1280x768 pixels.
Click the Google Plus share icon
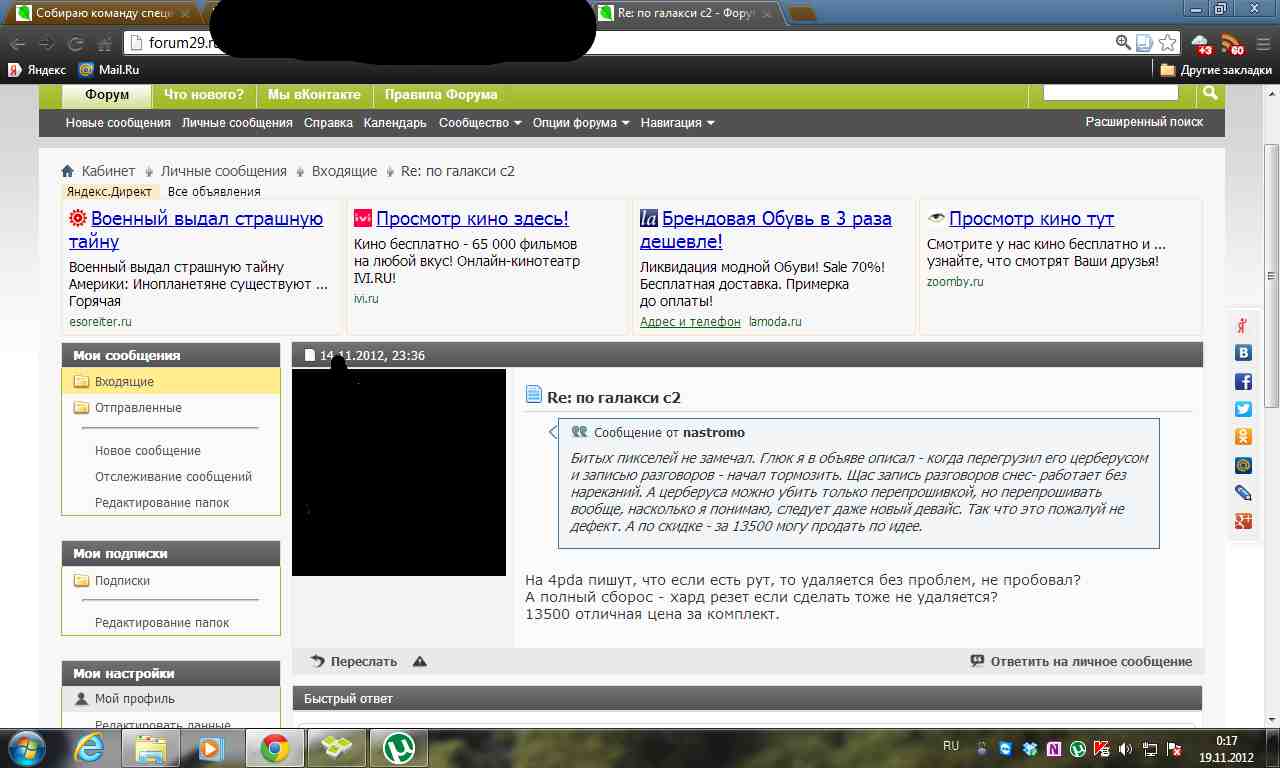coord(1243,521)
